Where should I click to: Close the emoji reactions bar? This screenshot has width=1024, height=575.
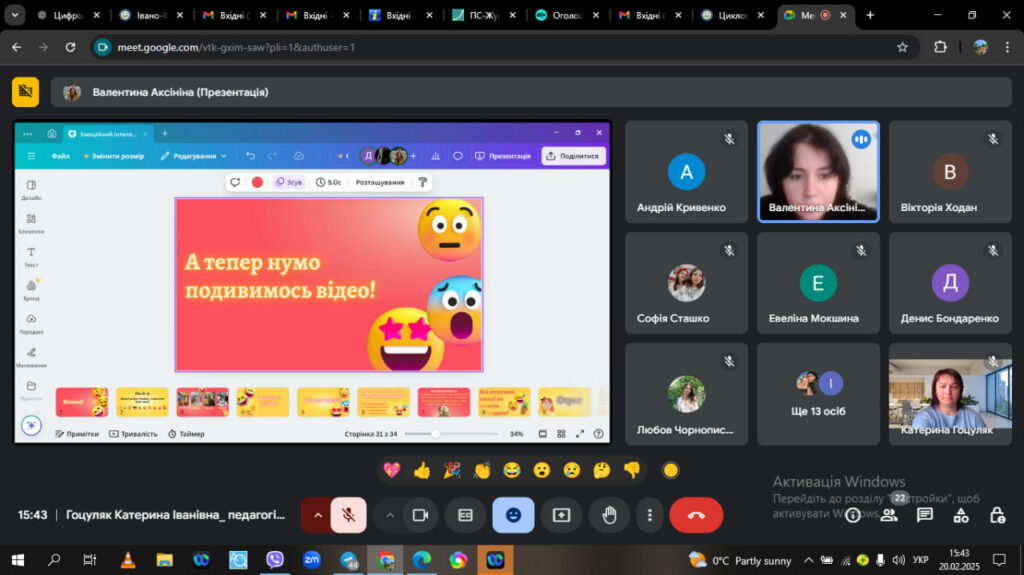(x=513, y=515)
